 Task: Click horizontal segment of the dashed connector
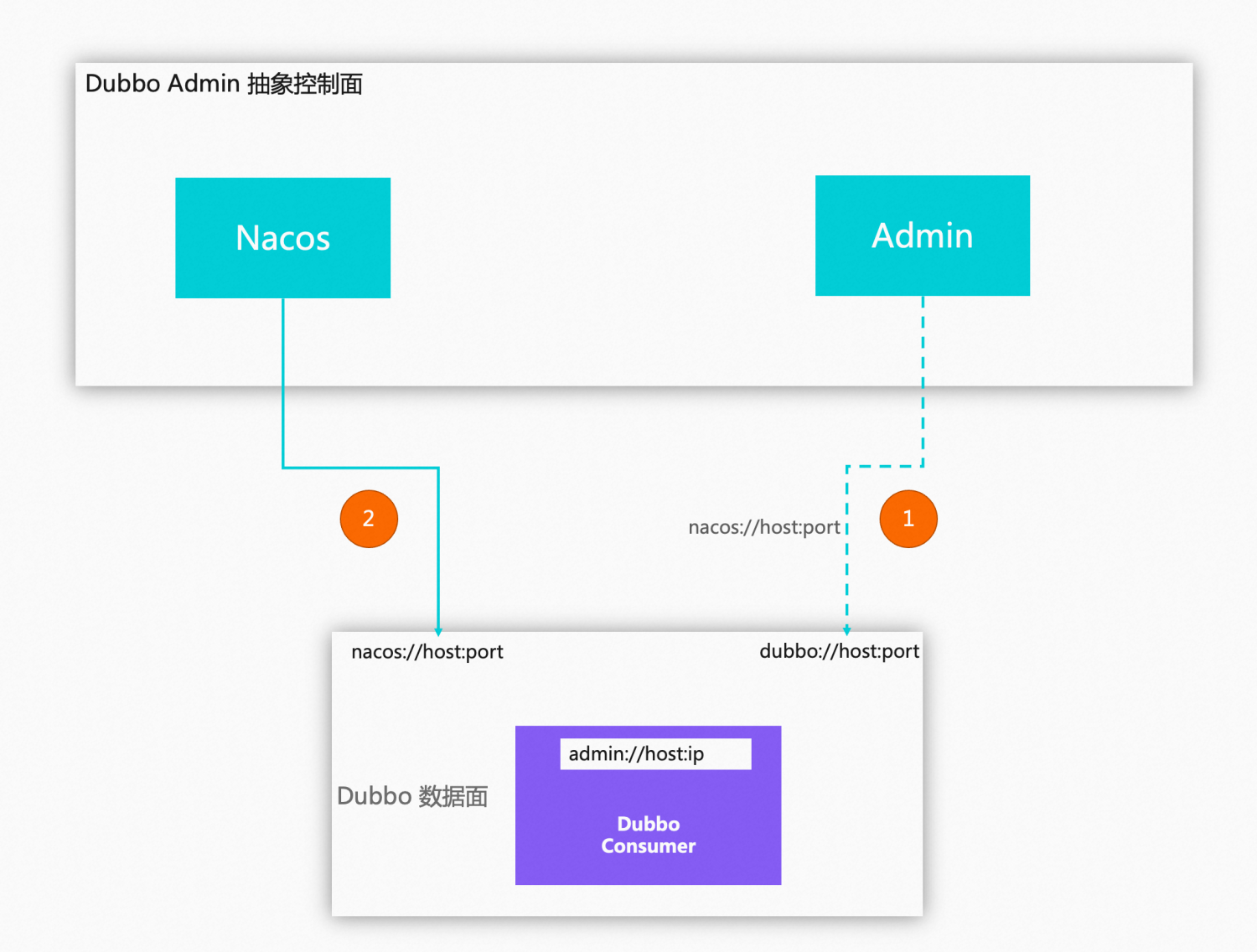[x=885, y=466]
